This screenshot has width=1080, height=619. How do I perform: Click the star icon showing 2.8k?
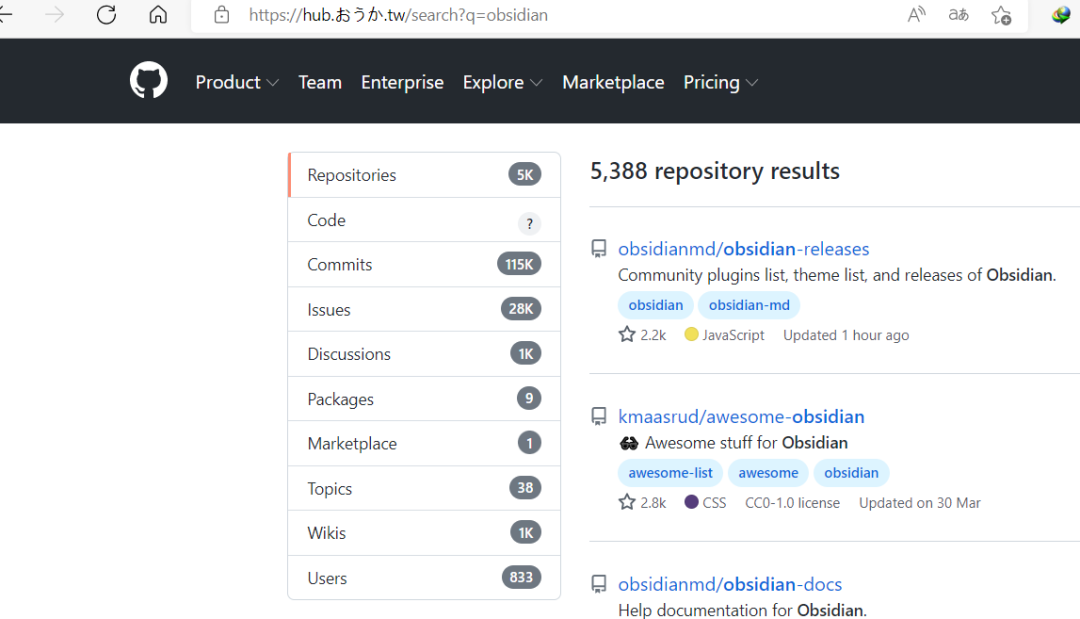point(627,503)
